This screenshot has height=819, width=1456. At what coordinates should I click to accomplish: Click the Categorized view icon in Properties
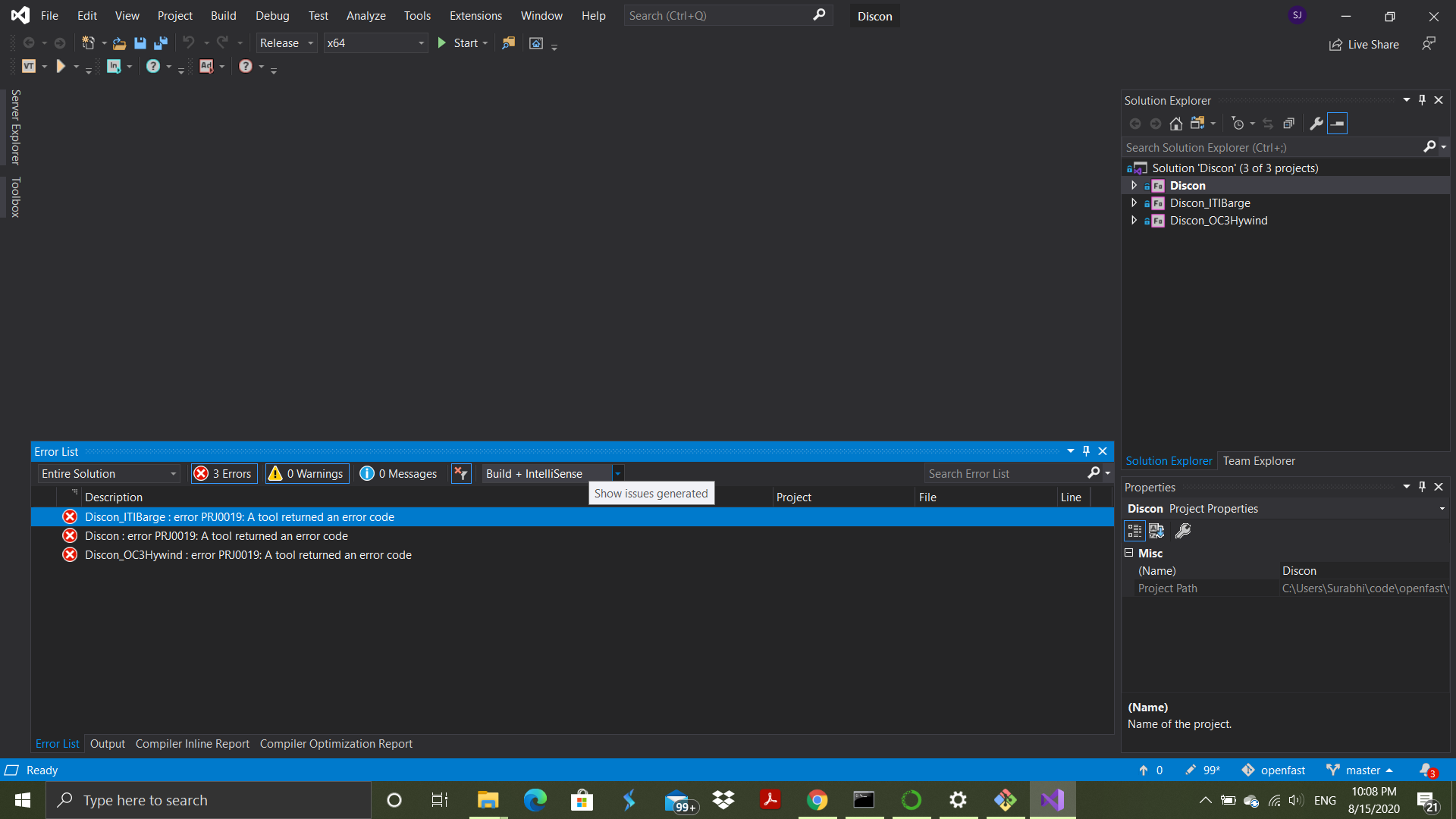(x=1134, y=531)
